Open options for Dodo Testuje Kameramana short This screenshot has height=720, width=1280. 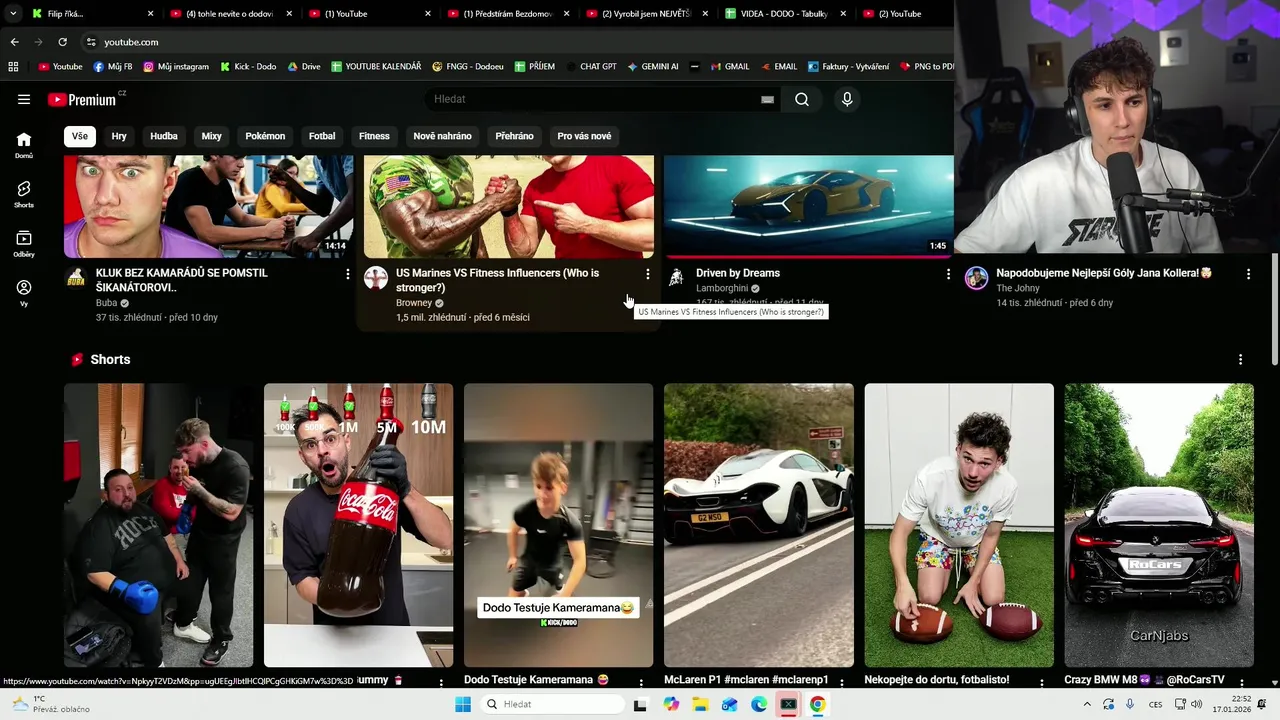(641, 683)
